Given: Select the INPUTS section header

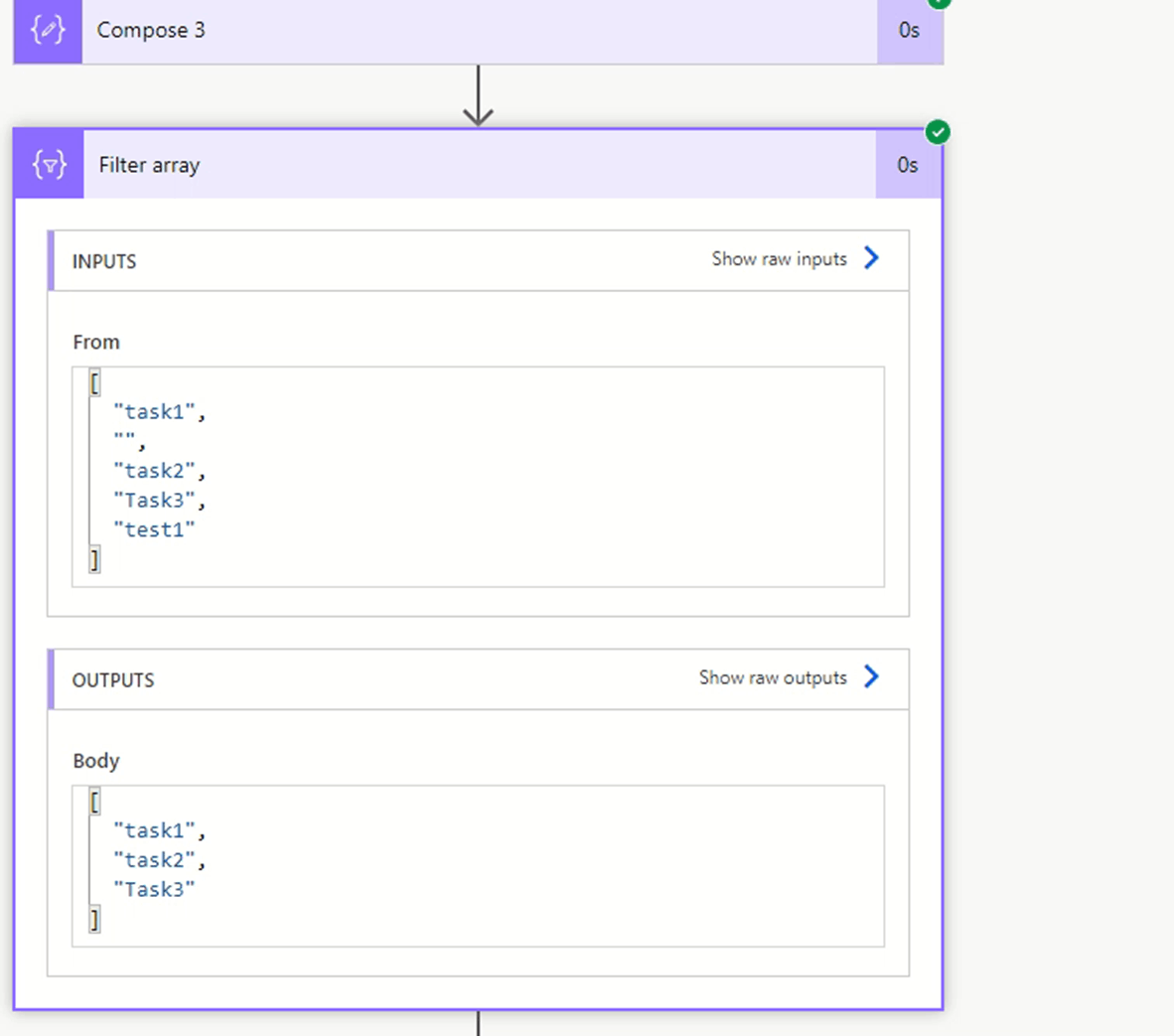Looking at the screenshot, I should 103,261.
